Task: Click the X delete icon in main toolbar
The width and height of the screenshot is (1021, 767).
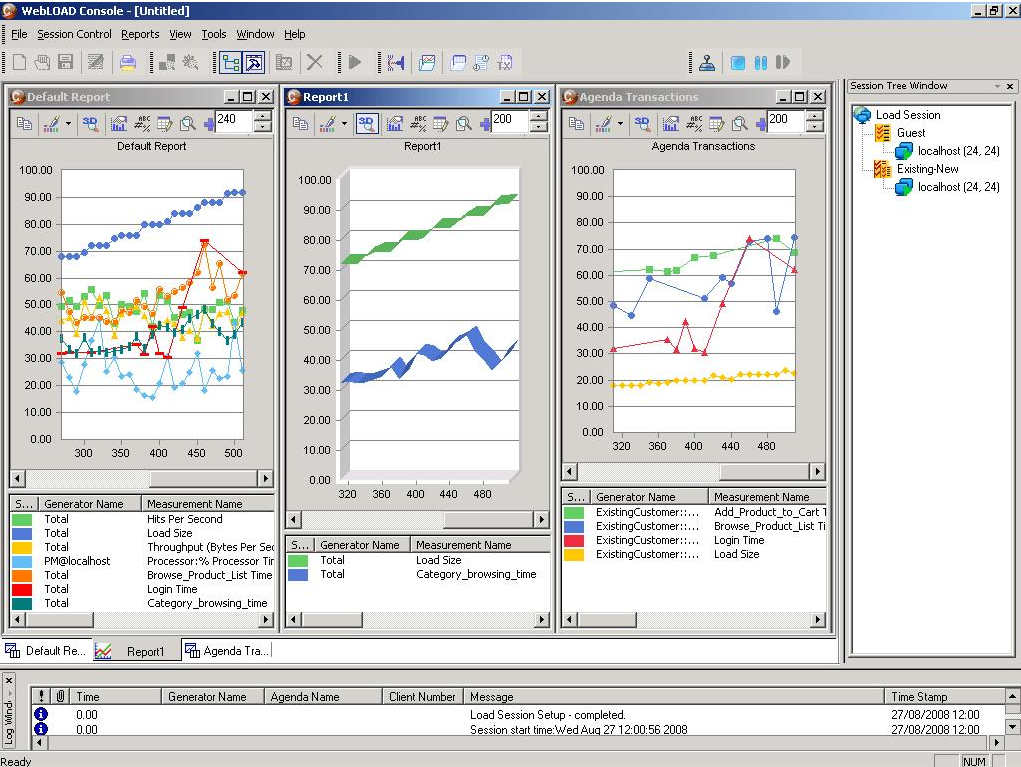Action: [x=315, y=63]
